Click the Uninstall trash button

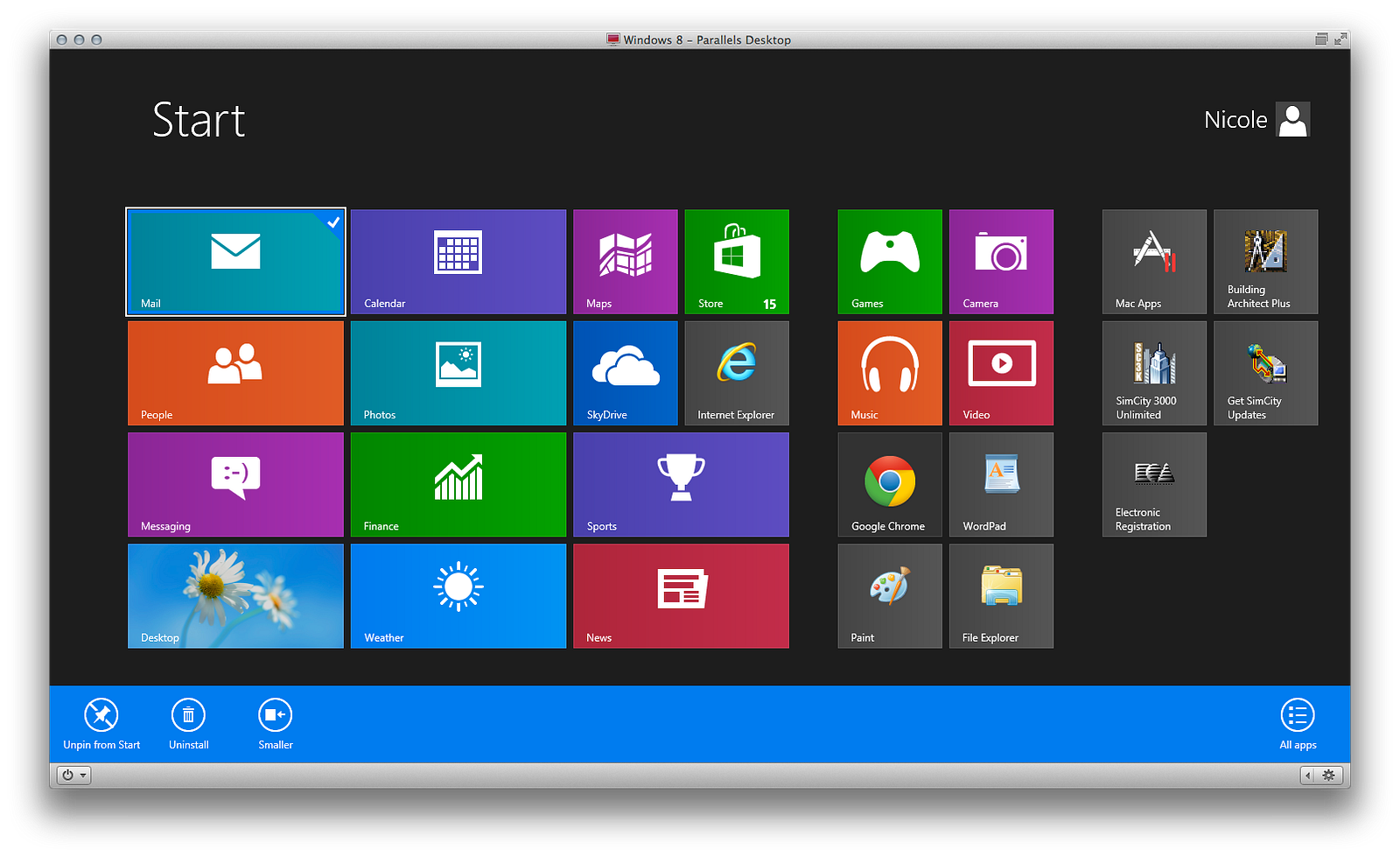[188, 724]
